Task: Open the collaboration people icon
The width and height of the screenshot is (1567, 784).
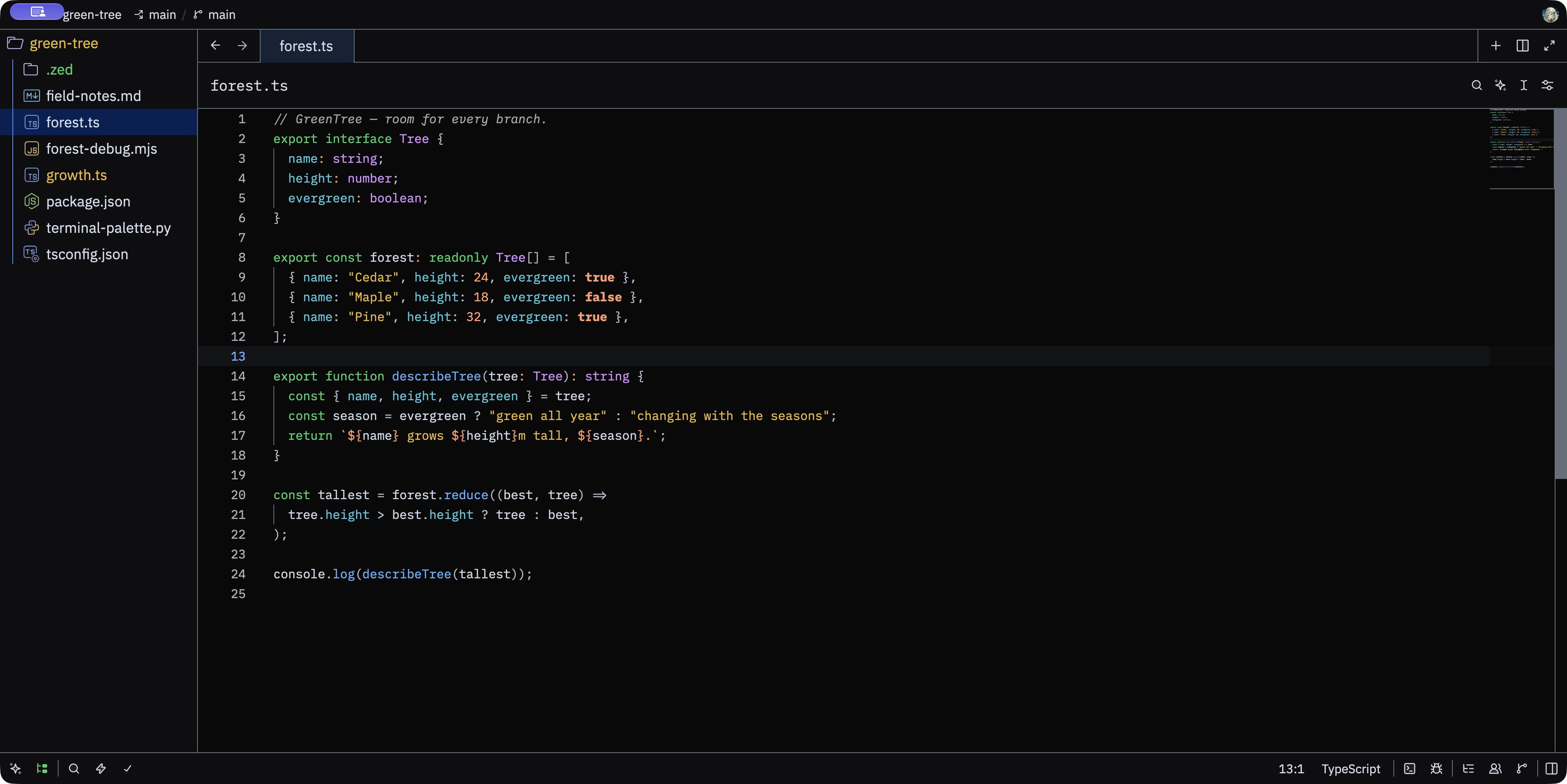Action: click(x=1495, y=768)
